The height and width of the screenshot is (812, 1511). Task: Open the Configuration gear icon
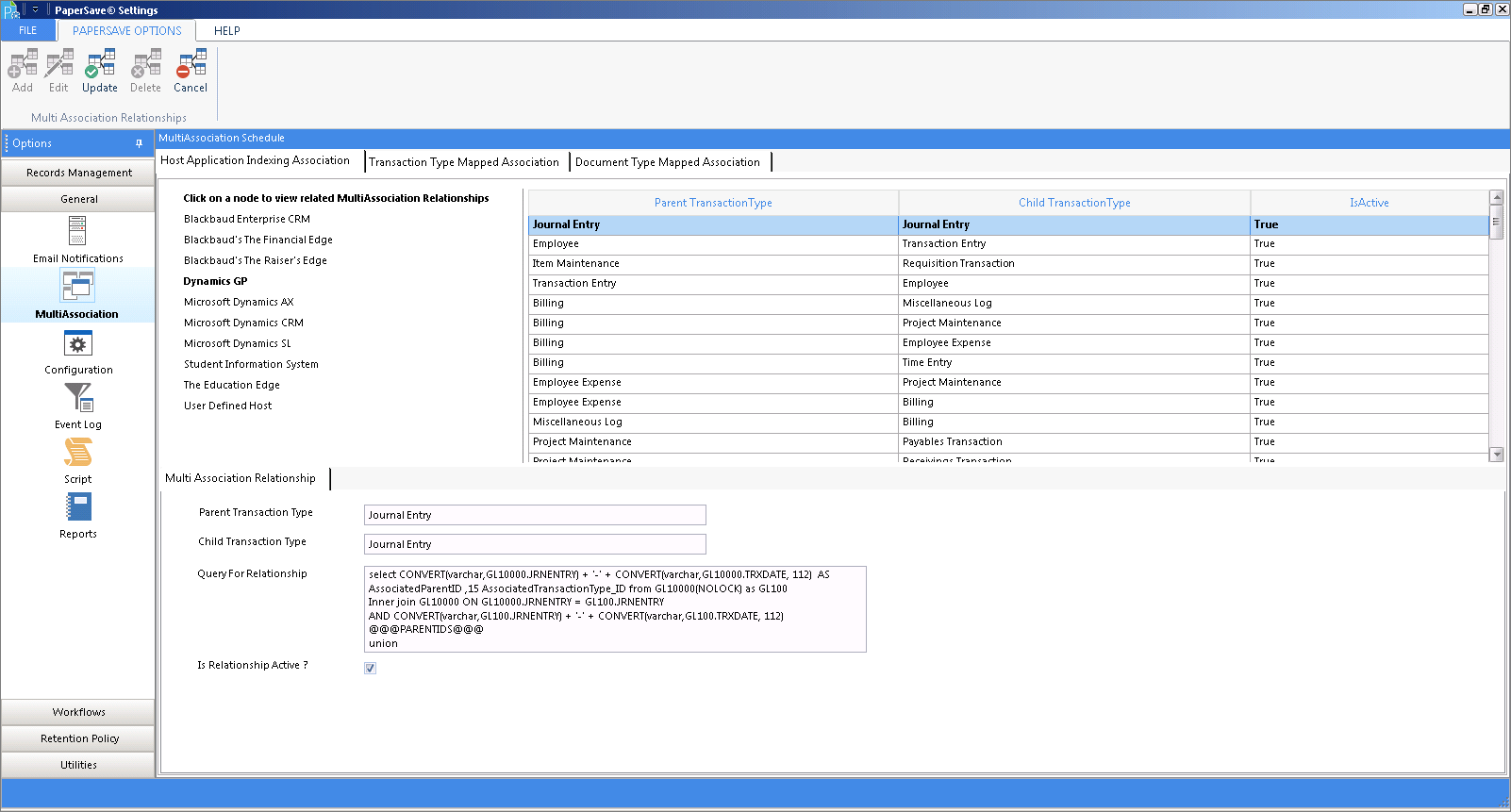click(x=78, y=343)
